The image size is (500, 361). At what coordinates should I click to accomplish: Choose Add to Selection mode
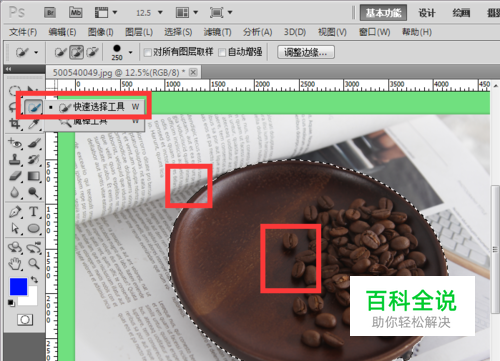76,52
